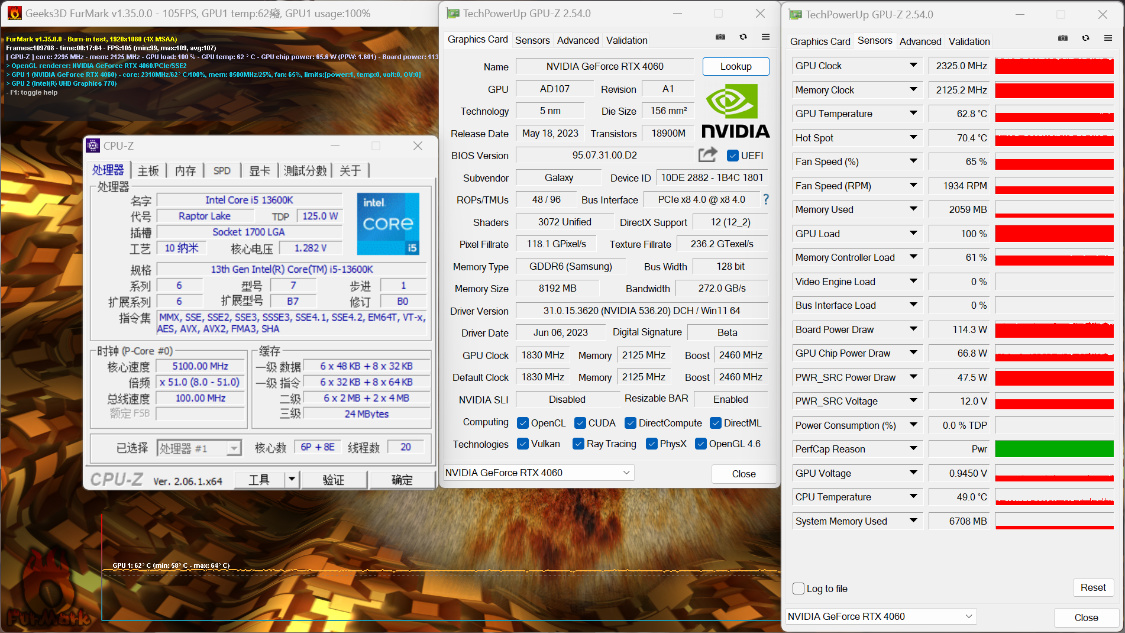
Task: Click the Sensors GPU-Z title bar app icon
Action: [795, 14]
